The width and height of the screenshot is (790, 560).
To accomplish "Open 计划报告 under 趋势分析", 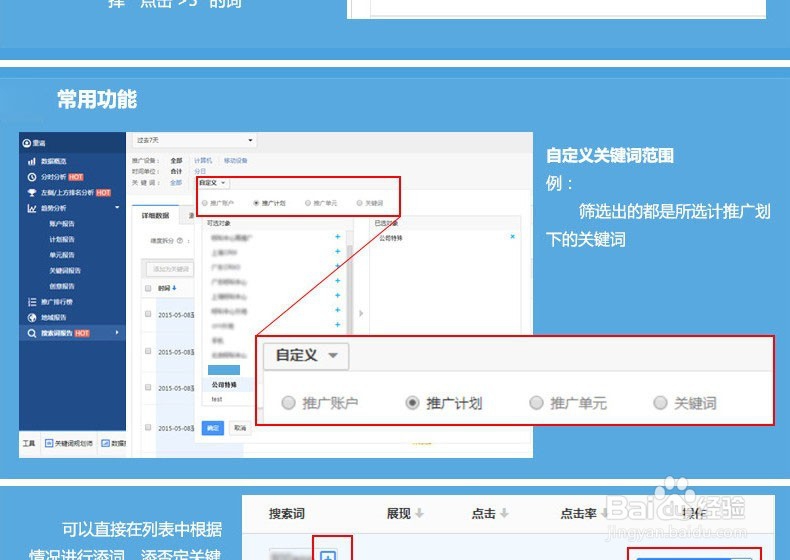I will point(61,239).
